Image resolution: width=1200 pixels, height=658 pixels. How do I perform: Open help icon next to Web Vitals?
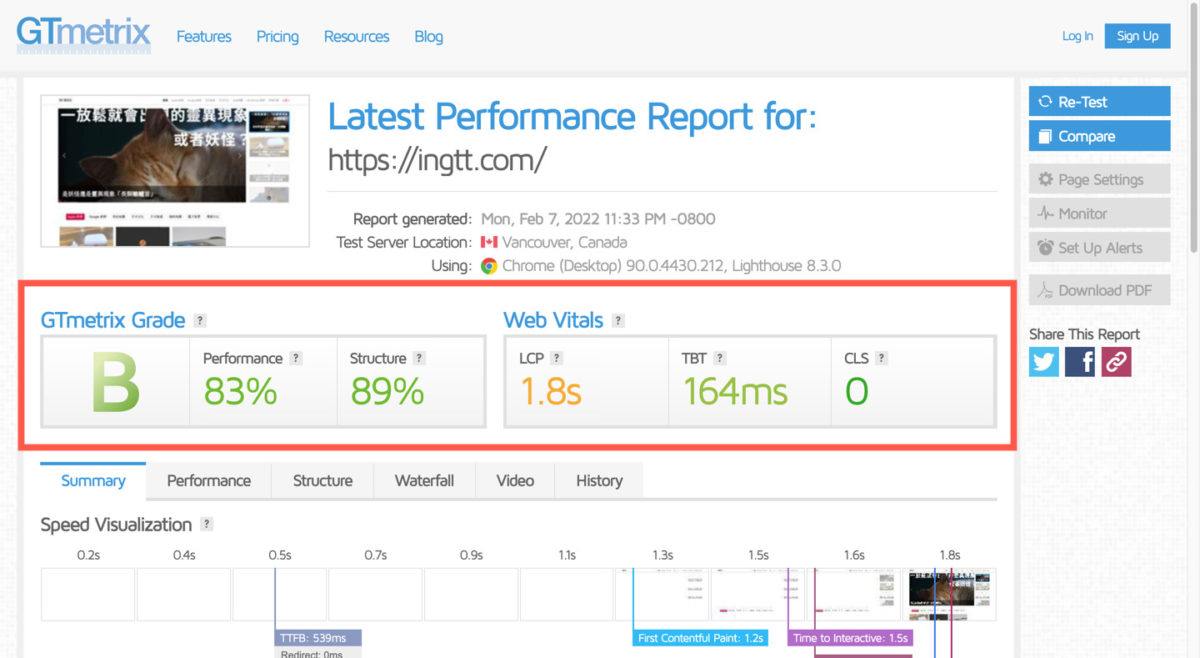(618, 321)
